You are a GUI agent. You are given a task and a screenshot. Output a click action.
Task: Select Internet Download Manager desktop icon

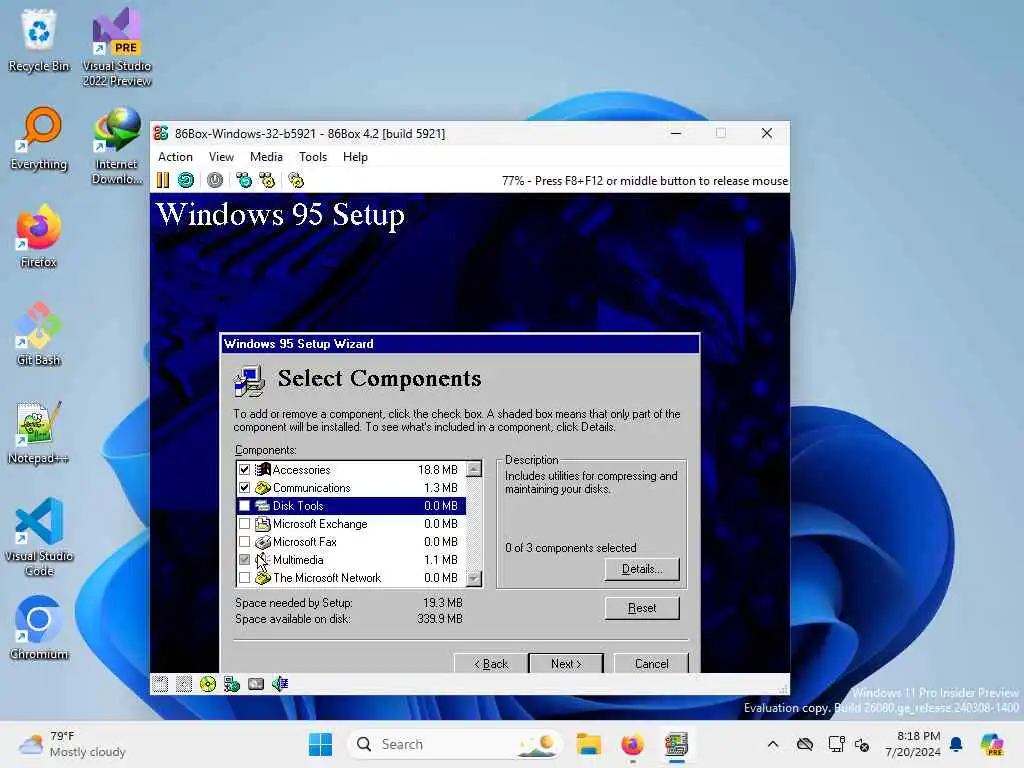coord(117,145)
